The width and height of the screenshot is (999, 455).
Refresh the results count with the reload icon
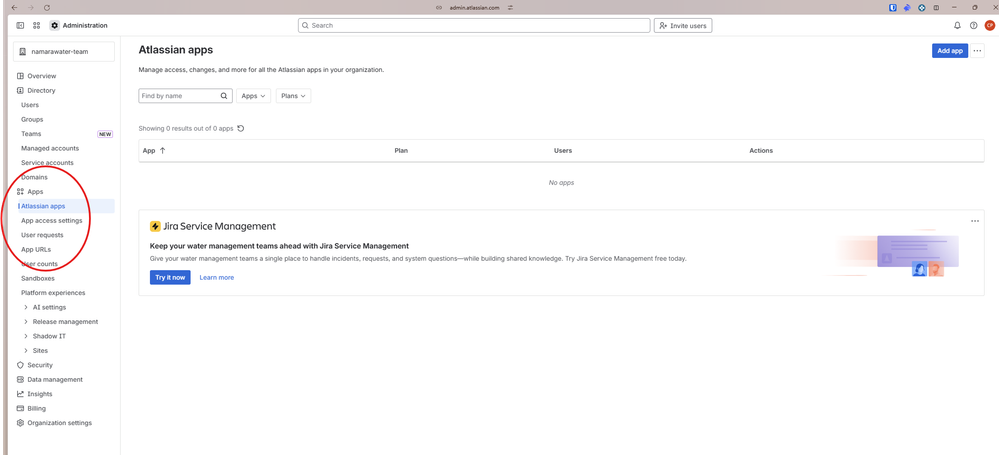click(x=241, y=128)
